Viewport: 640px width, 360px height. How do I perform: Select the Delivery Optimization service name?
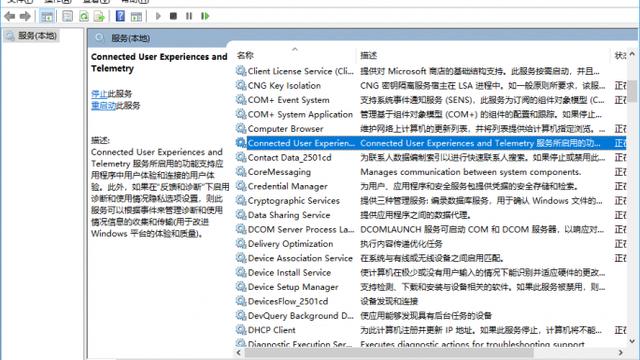tap(290, 244)
